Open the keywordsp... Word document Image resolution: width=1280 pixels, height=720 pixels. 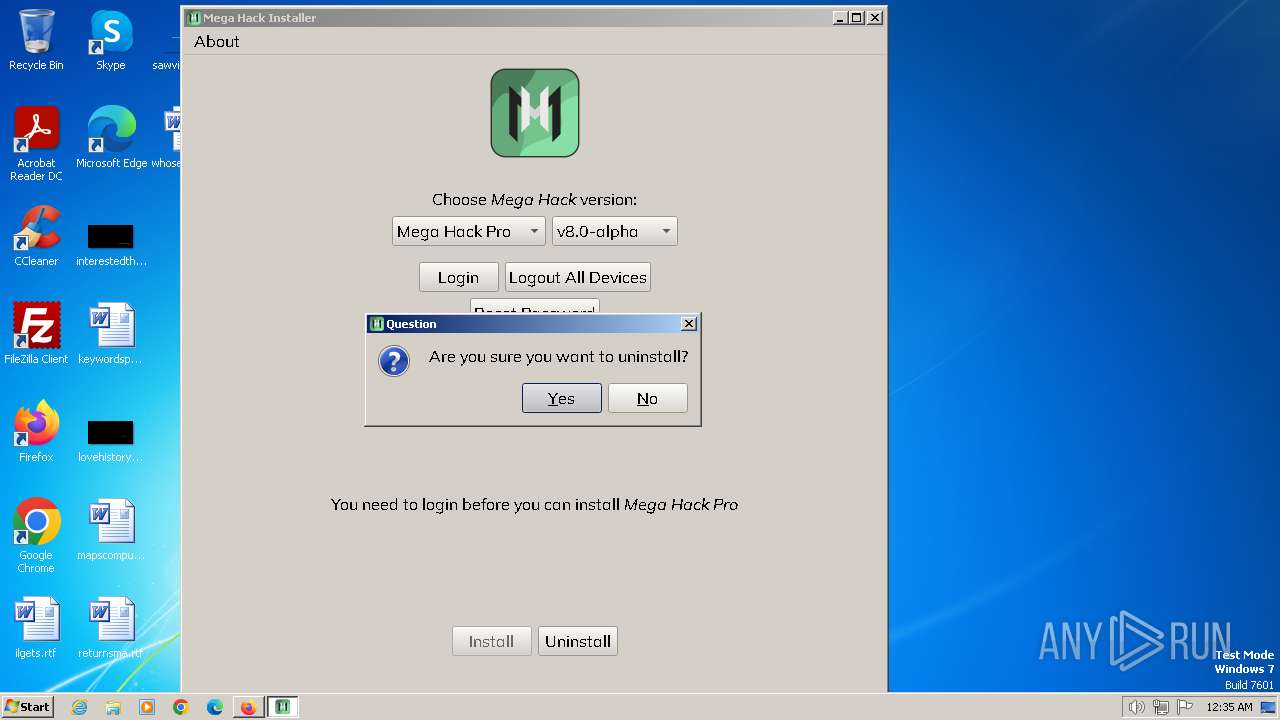(x=110, y=334)
